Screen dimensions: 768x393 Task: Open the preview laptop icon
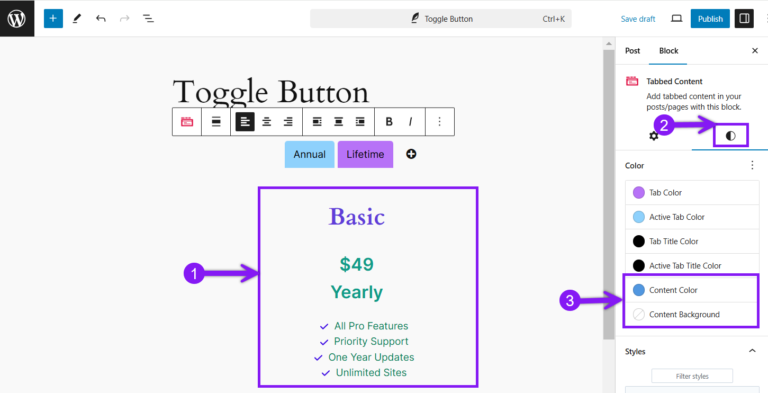676,19
